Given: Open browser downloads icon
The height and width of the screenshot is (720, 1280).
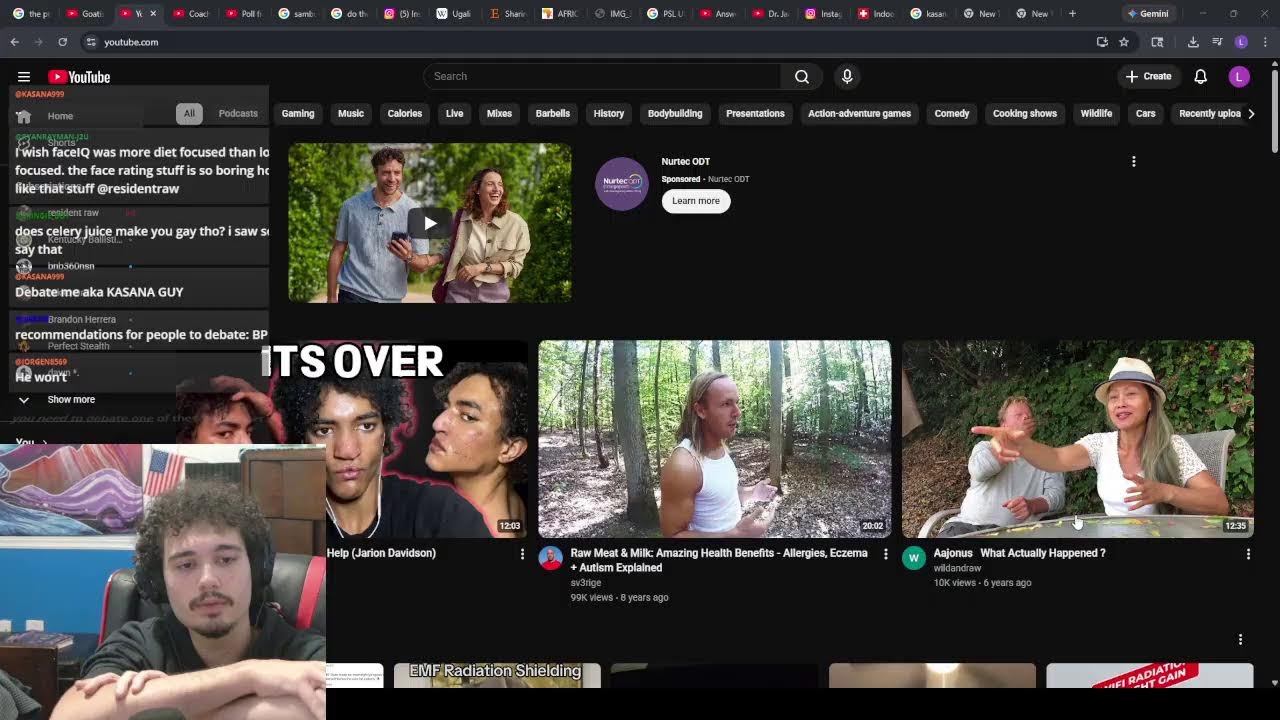Looking at the screenshot, I should [1193, 42].
